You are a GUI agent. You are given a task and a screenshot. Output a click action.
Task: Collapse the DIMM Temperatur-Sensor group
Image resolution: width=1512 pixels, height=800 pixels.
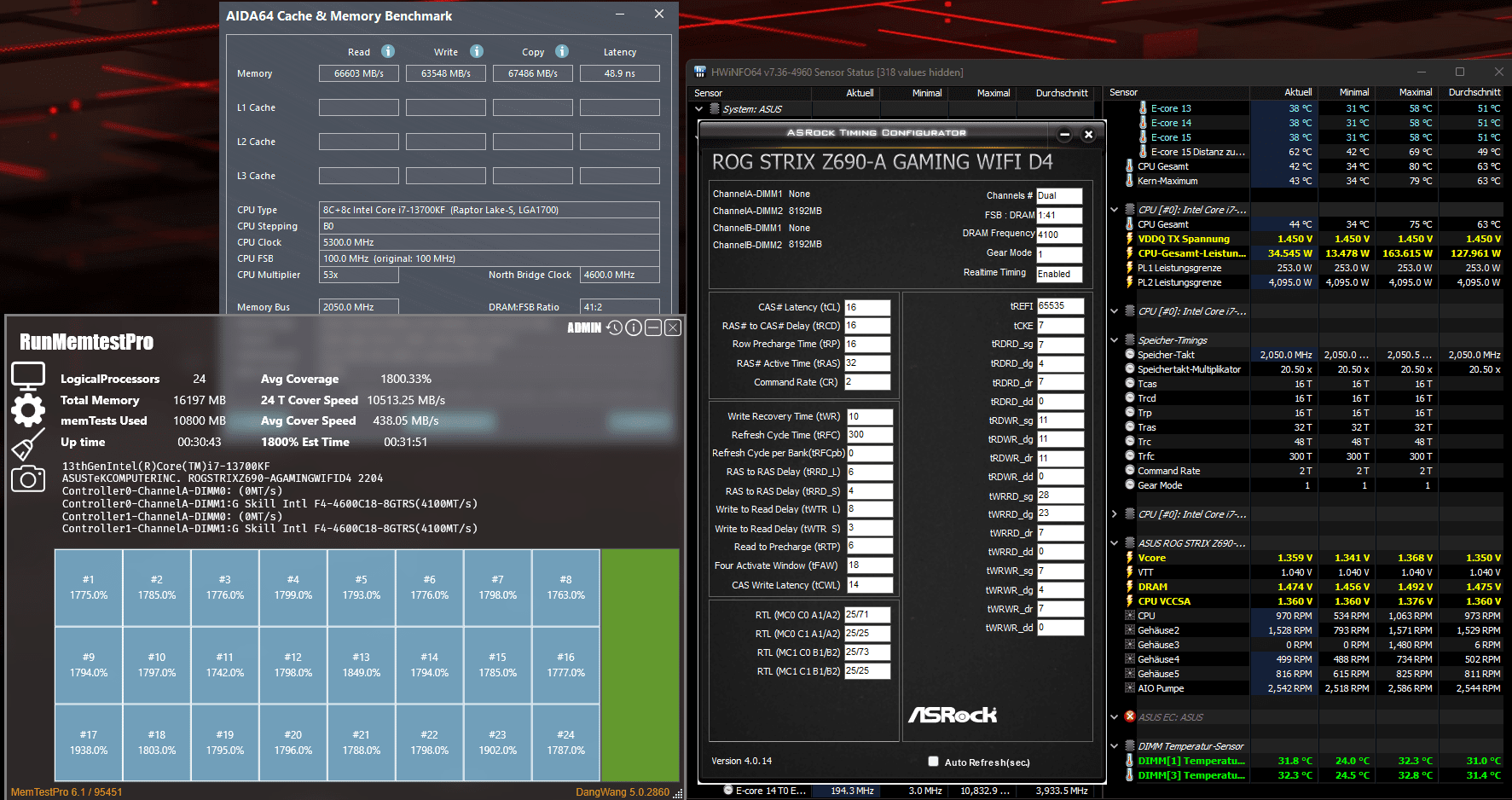click(x=1115, y=746)
